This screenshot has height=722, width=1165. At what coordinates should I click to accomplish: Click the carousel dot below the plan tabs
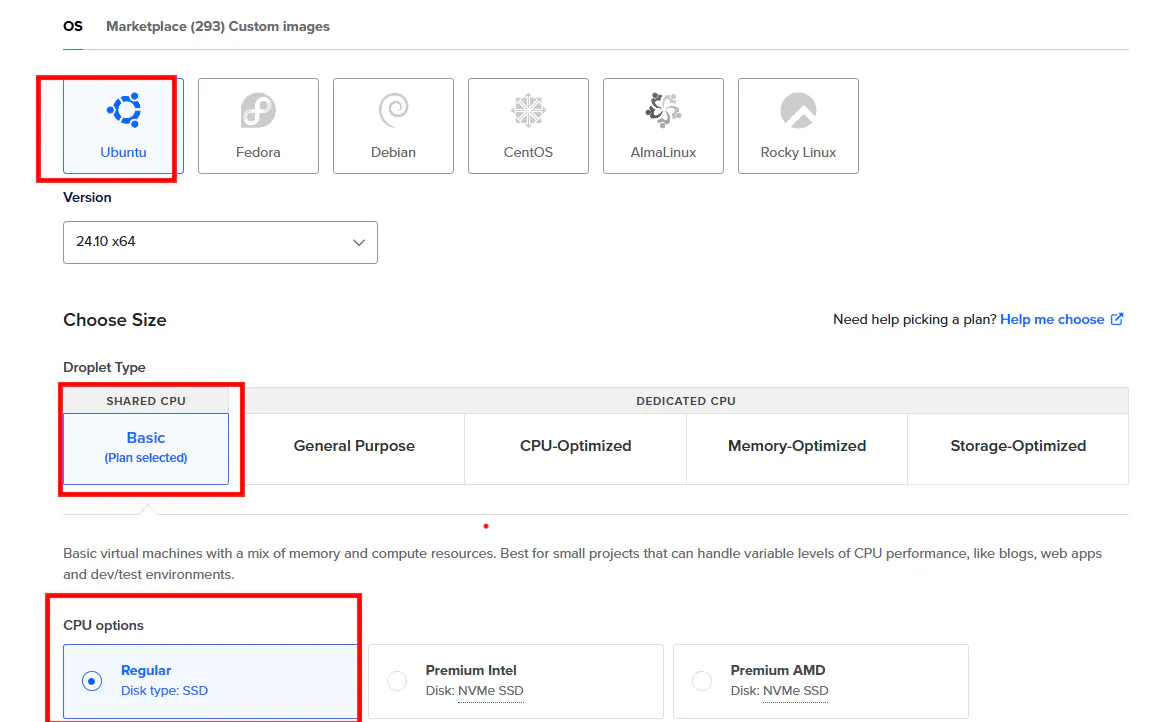[x=486, y=525]
